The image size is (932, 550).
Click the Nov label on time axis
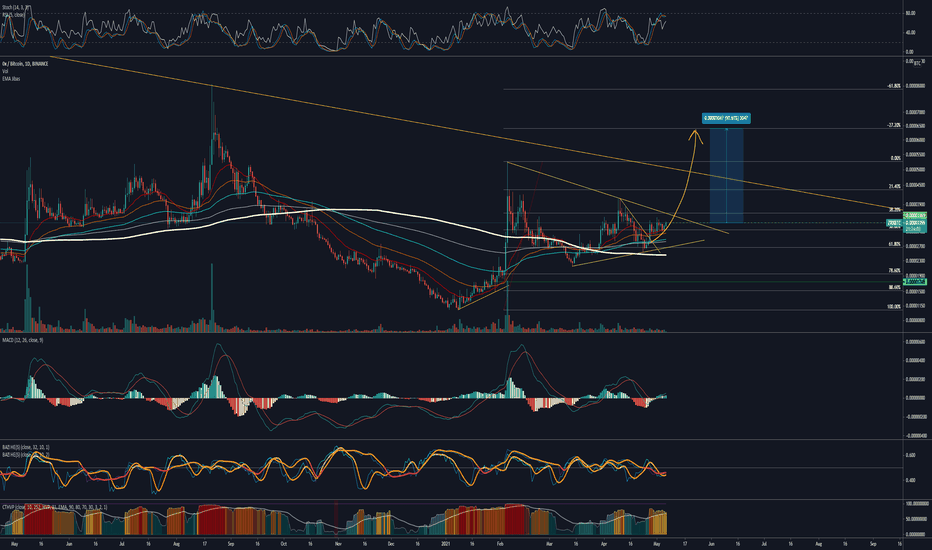click(x=337, y=543)
